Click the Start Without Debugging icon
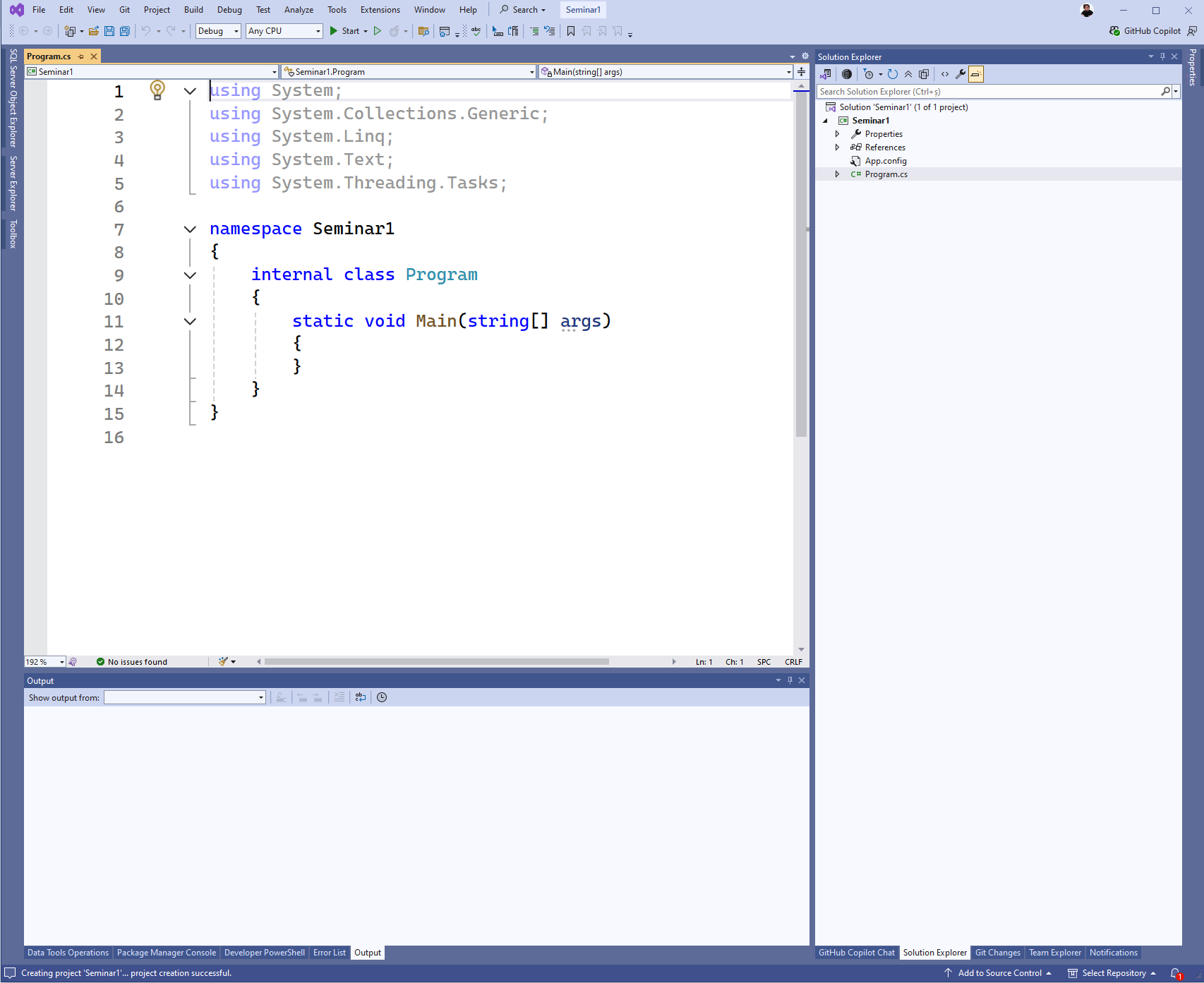The image size is (1204, 983). pyautogui.click(x=378, y=31)
